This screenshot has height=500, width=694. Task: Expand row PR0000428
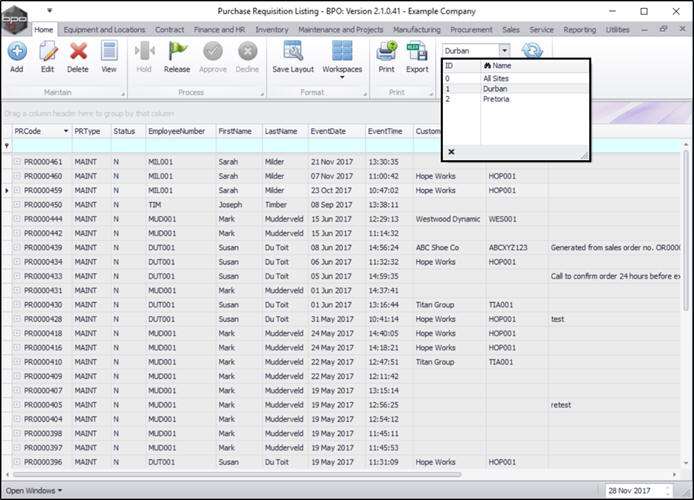[x=17, y=319]
